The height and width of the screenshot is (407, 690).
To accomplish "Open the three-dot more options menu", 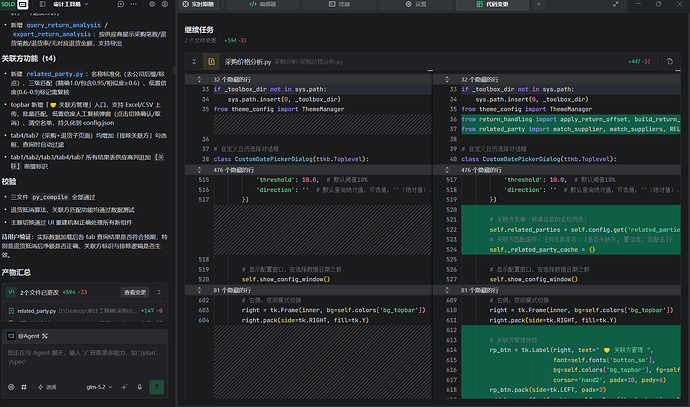I will tap(133, 4).
